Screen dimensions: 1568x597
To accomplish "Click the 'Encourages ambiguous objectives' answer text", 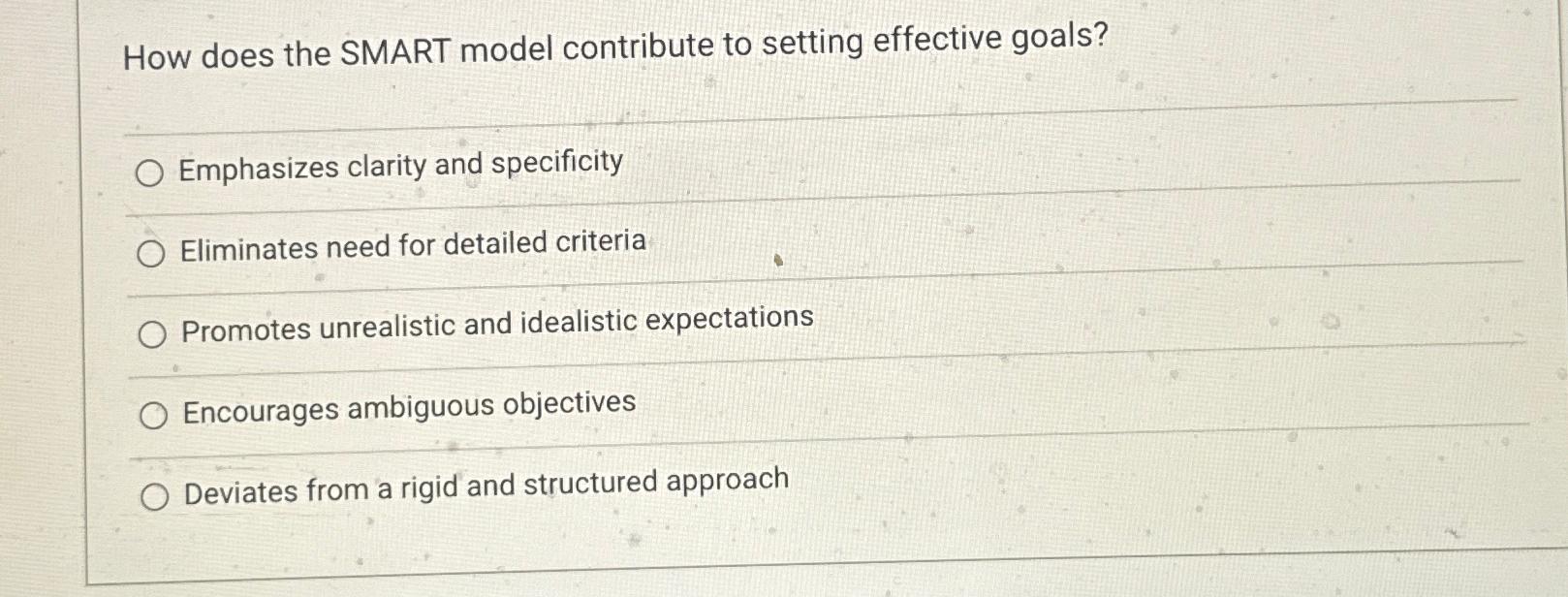I will (407, 405).
